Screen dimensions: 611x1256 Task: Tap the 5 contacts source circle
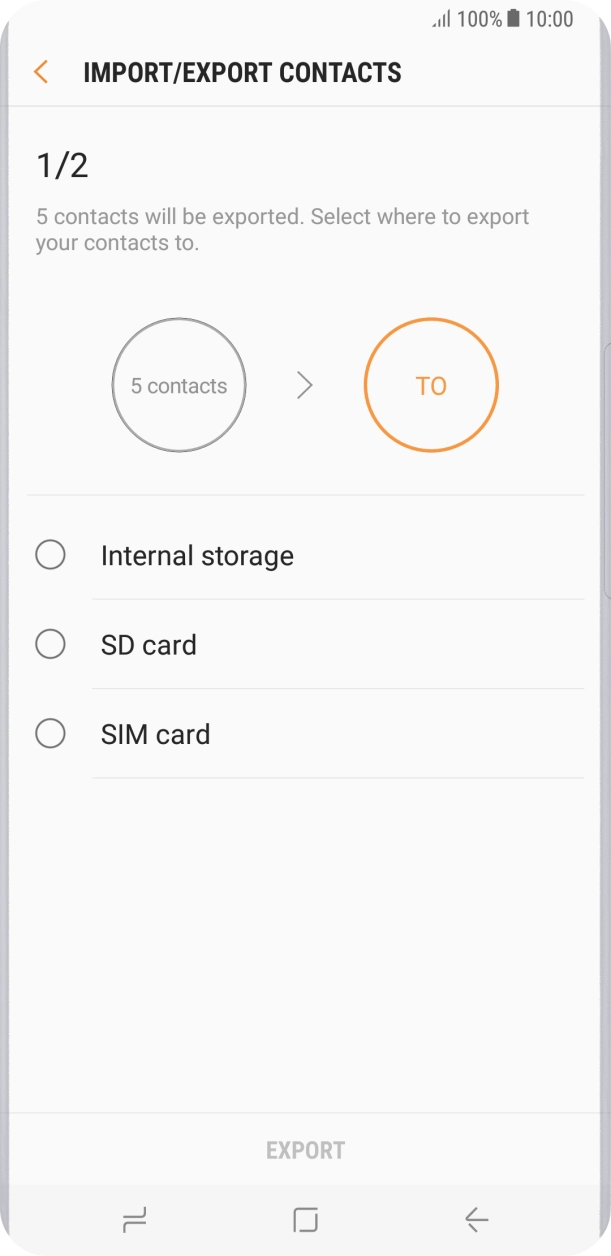point(179,385)
